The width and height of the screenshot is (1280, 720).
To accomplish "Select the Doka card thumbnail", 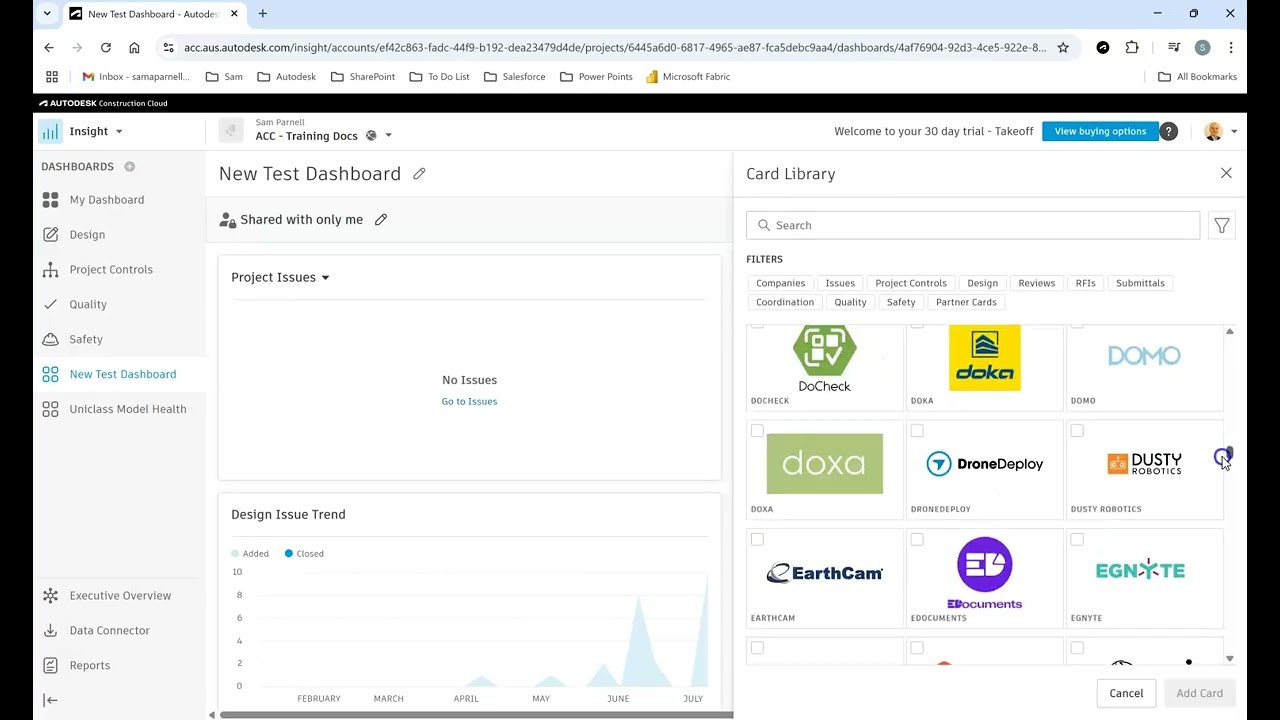I will coord(985,358).
